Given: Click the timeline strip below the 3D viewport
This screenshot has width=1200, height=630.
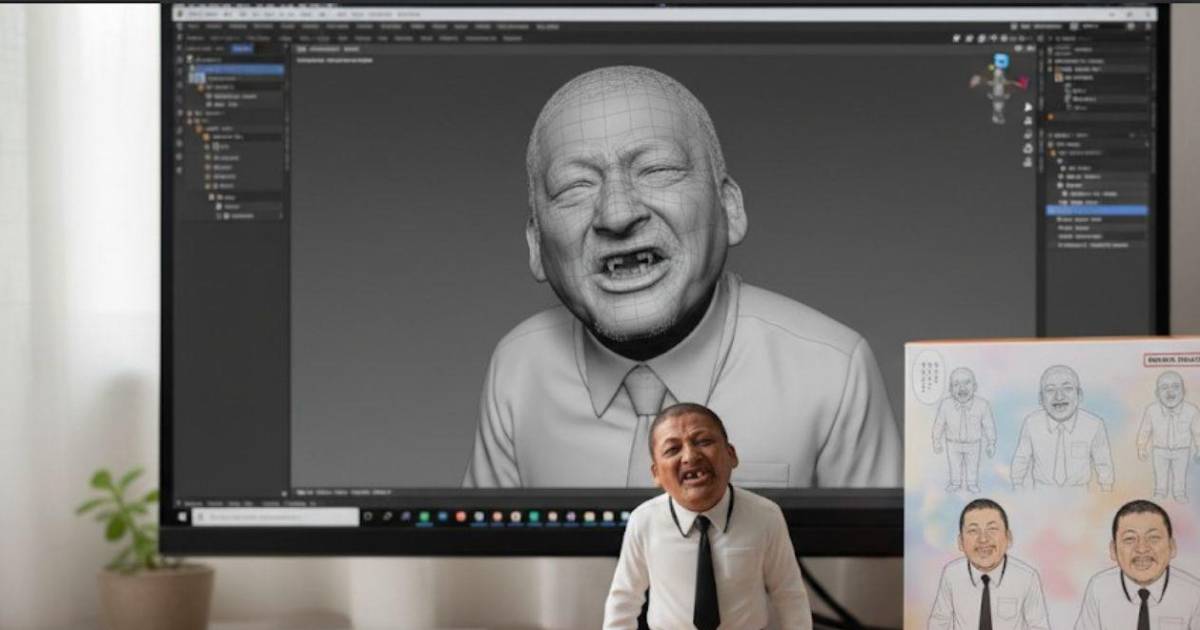Looking at the screenshot, I should click(600, 492).
